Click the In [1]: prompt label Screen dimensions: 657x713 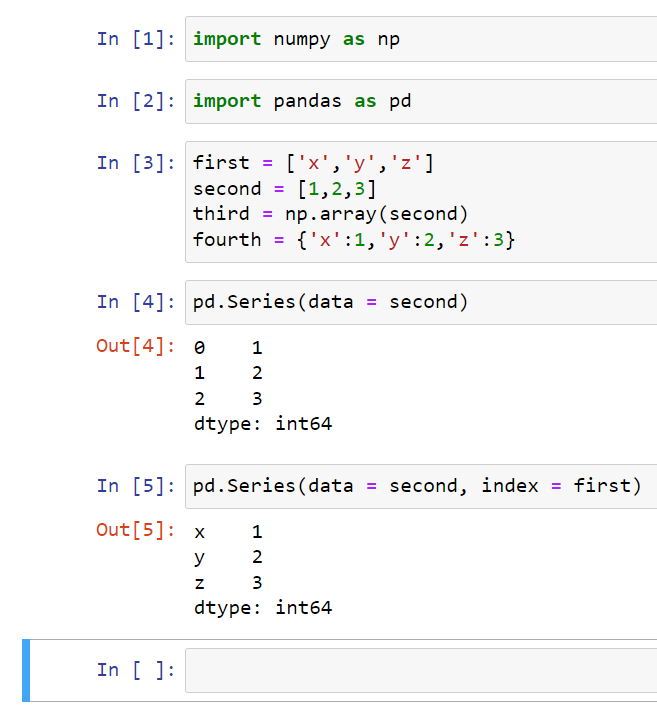[135, 39]
